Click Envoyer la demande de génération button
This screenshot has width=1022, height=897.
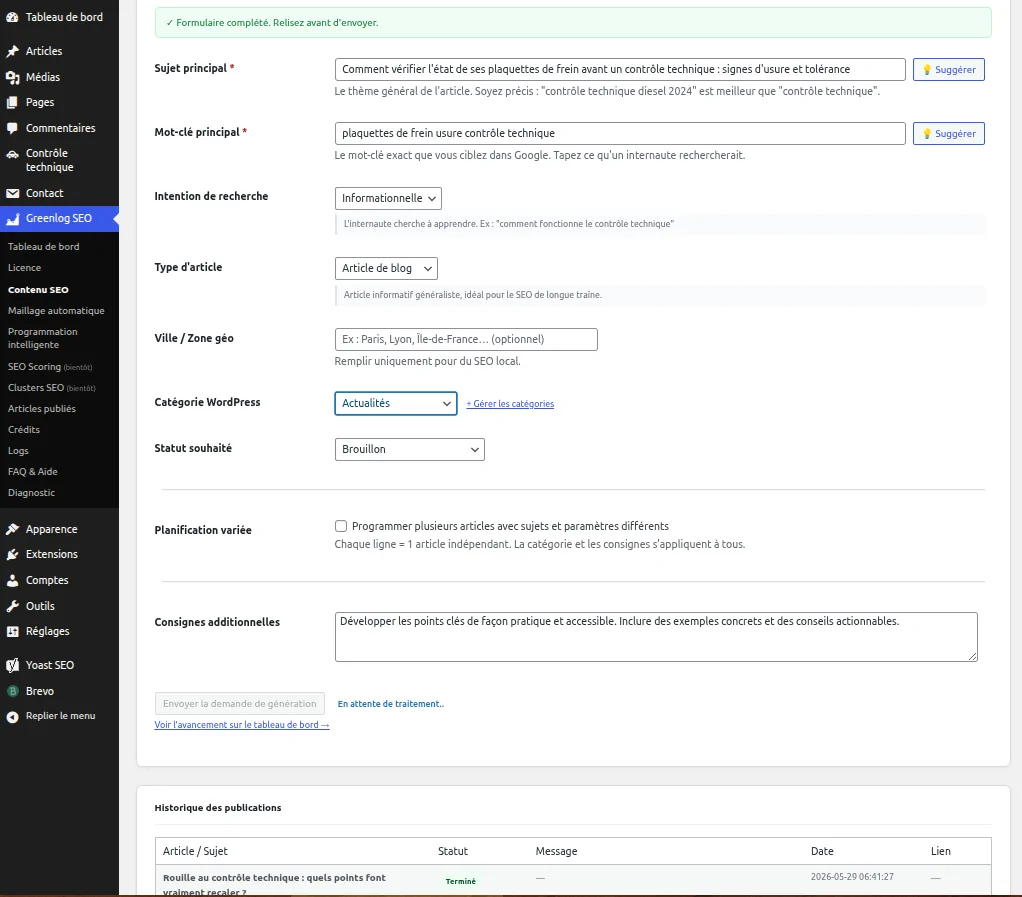pos(239,704)
